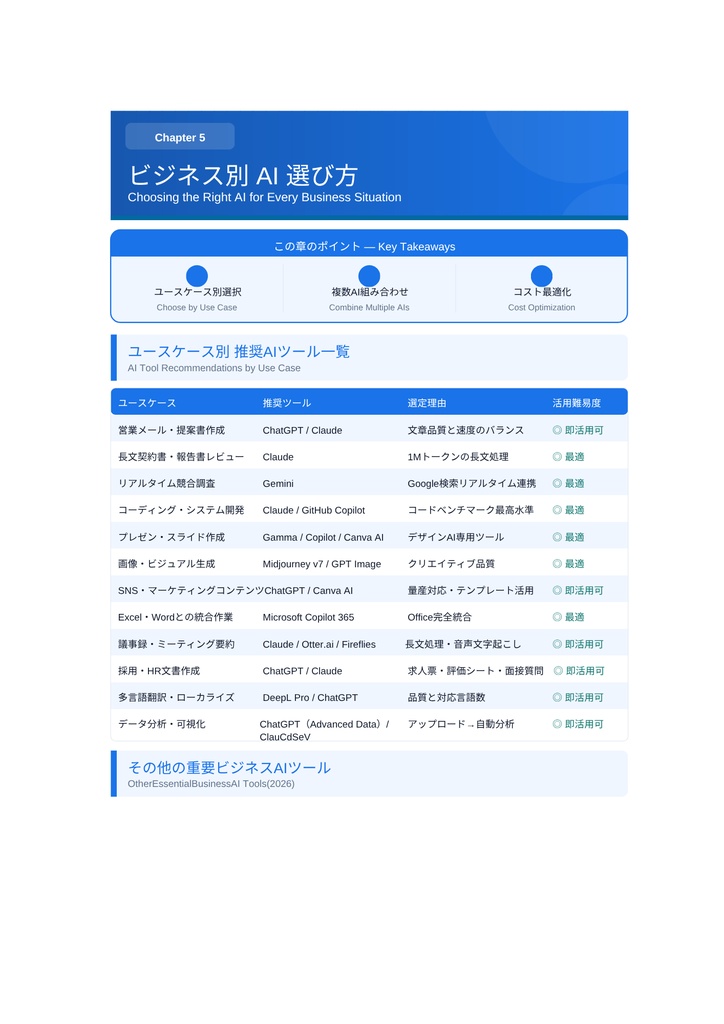This screenshot has height=1024, width=724.
Task: Click the 採用・HR文書作成 cell
Action: coord(159,671)
